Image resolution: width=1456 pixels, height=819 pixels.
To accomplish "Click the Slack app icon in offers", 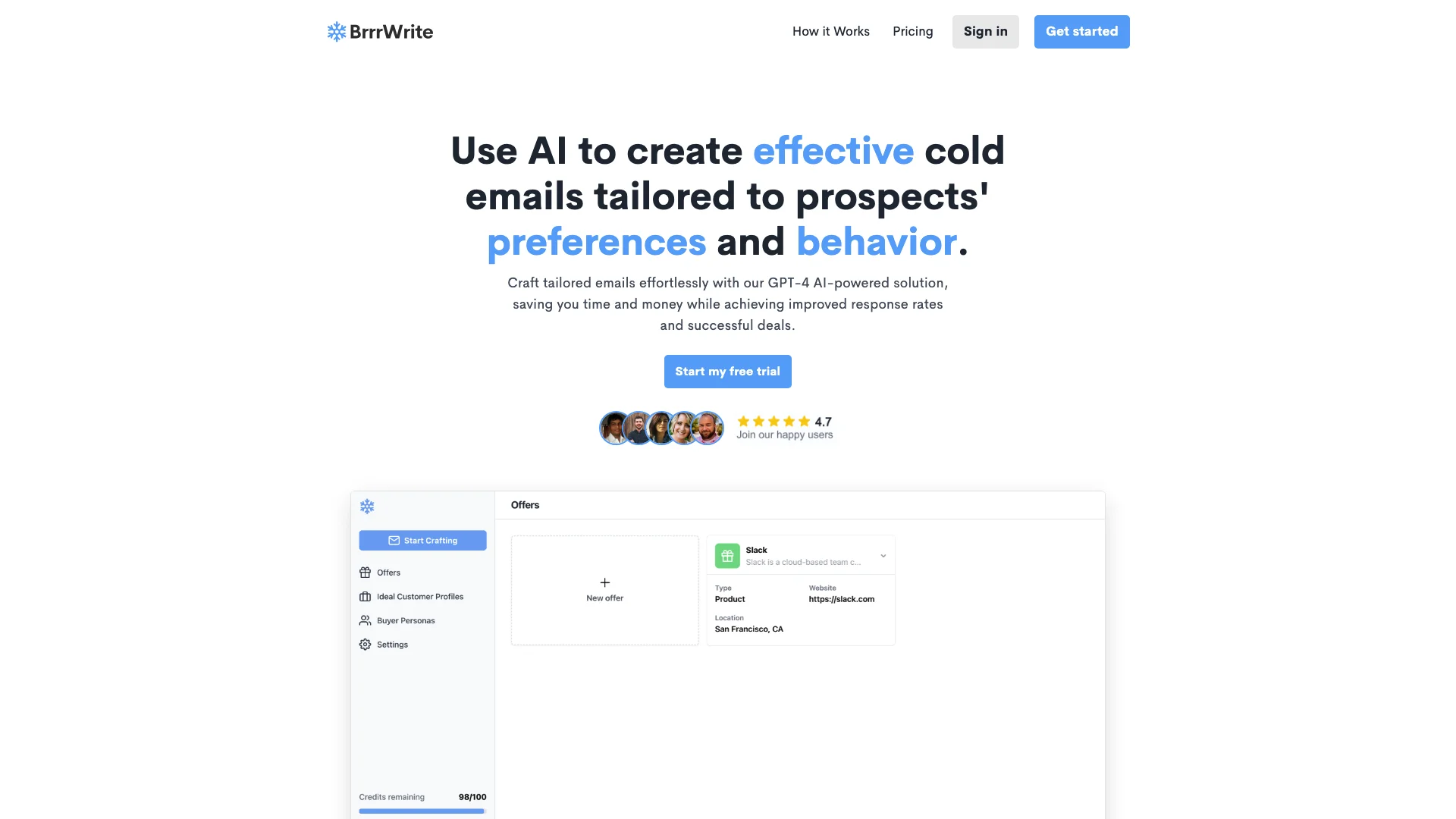I will coord(726,555).
